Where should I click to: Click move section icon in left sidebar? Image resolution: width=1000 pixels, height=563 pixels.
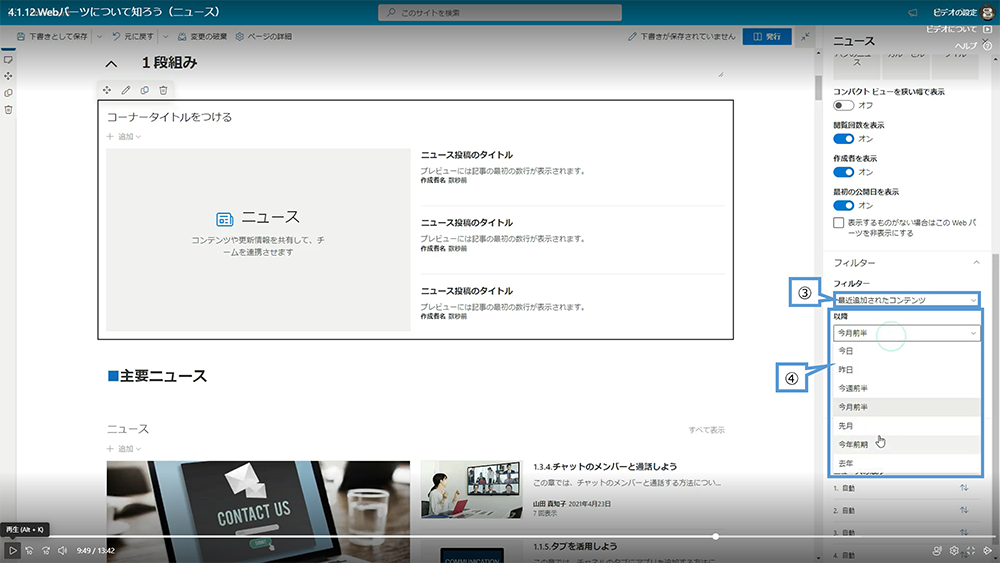tap(8, 76)
